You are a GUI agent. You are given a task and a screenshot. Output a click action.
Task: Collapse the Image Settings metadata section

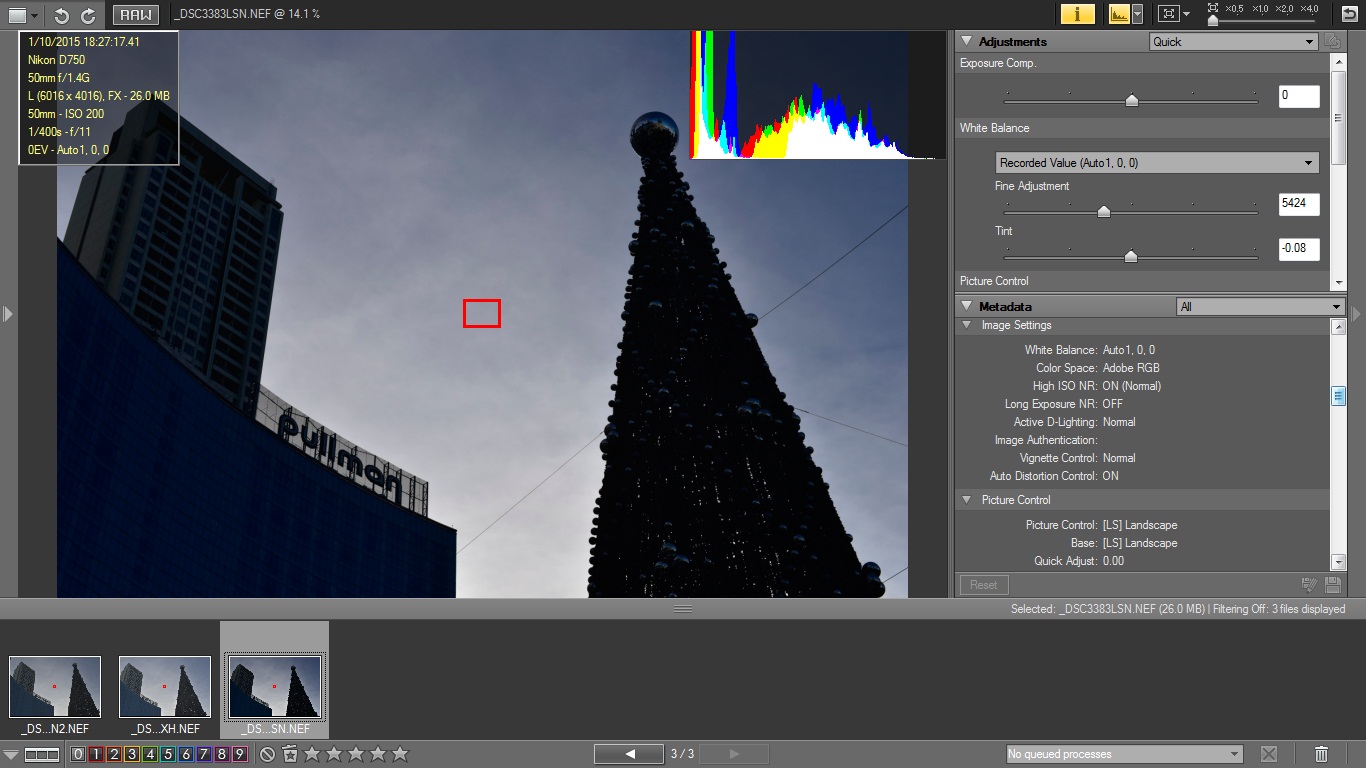(967, 325)
